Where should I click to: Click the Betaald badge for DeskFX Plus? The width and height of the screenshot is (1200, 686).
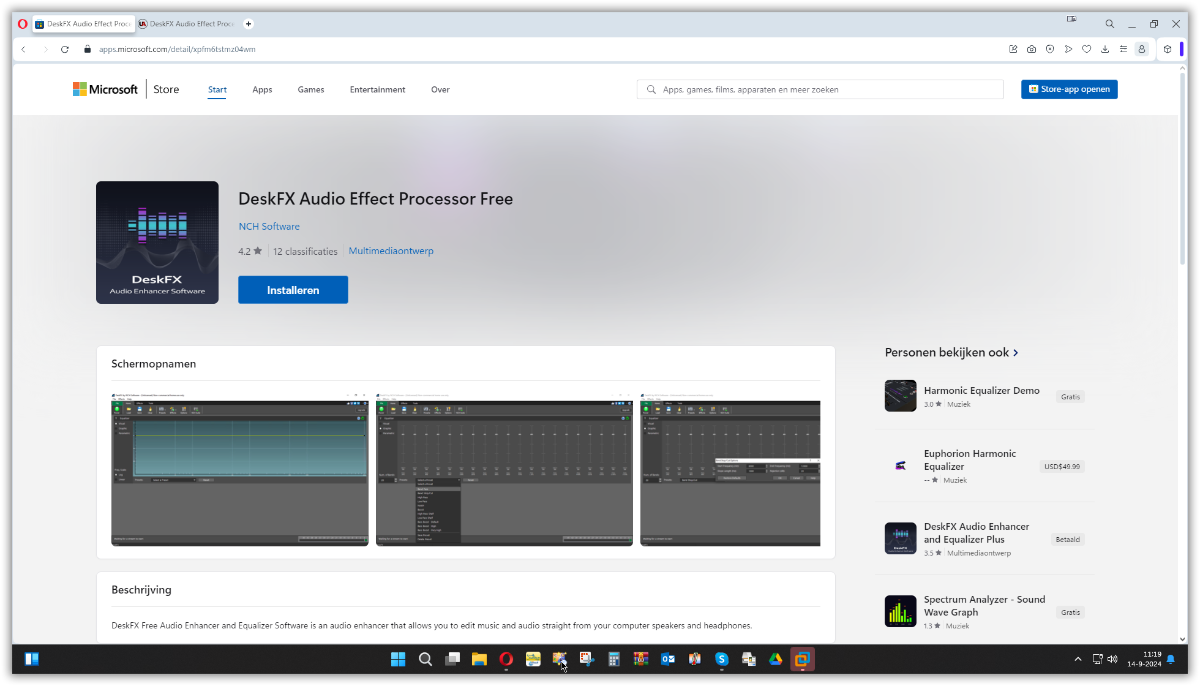tap(1068, 539)
